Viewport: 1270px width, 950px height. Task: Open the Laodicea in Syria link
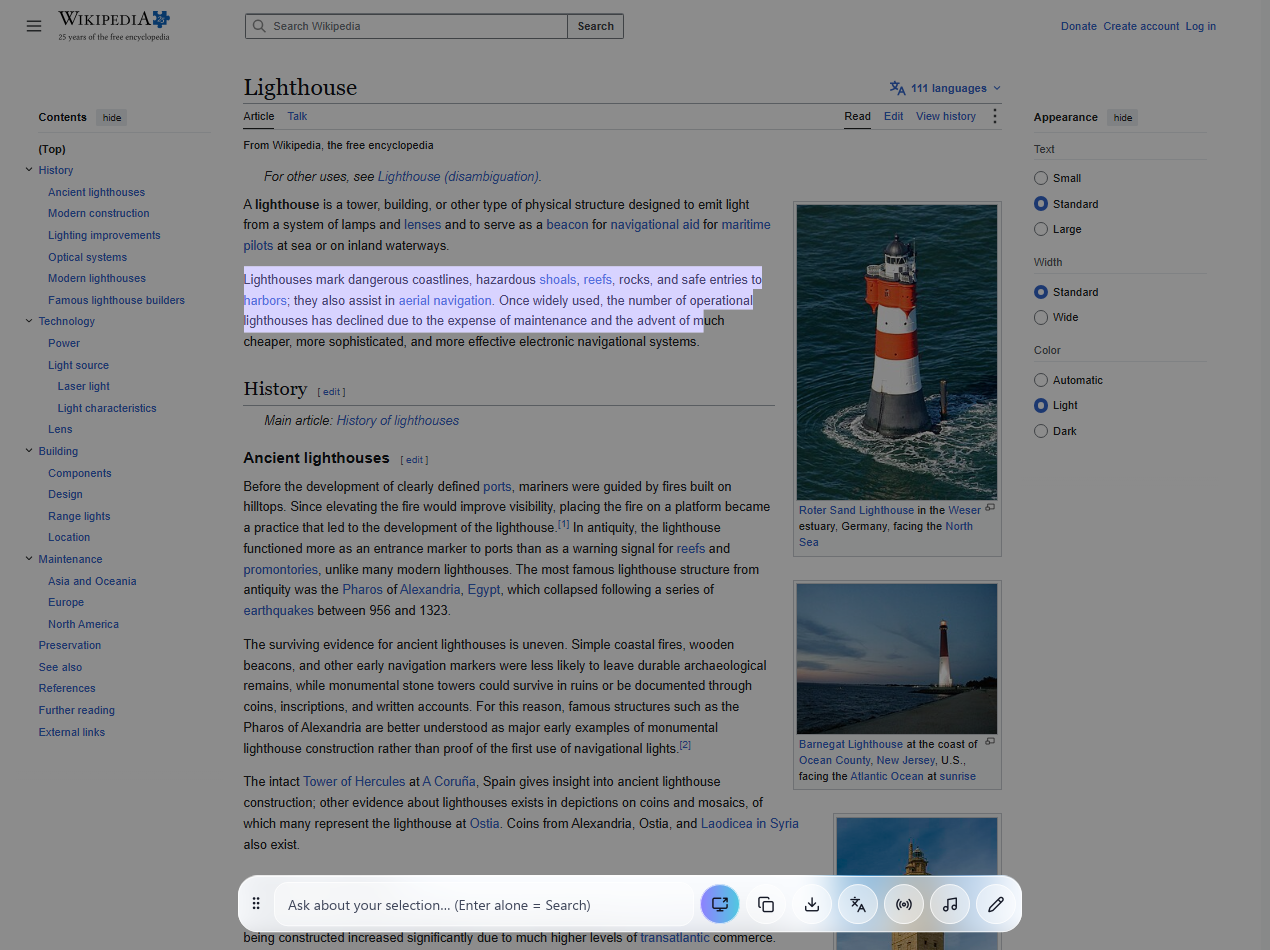pos(749,823)
